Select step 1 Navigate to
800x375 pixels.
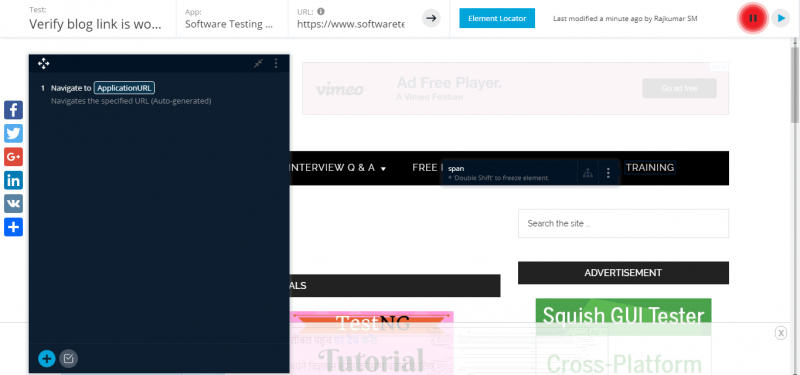(x=71, y=88)
